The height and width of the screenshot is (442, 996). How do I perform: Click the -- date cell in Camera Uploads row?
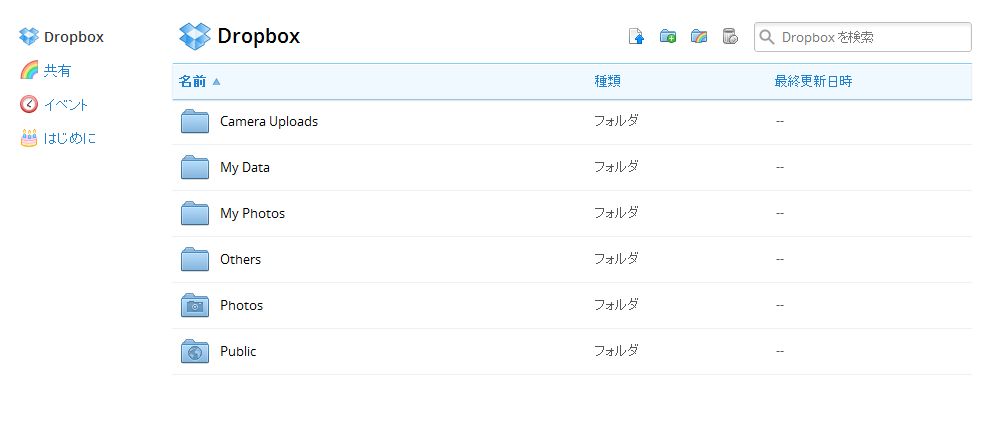(779, 121)
